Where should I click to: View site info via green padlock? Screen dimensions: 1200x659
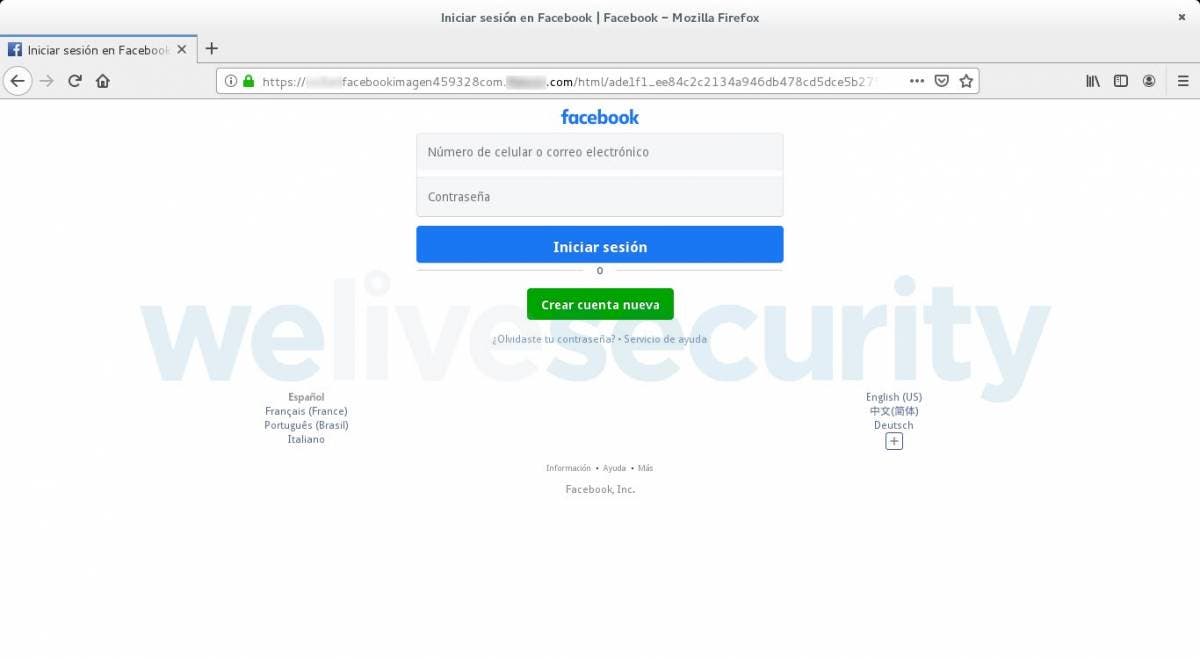(248, 81)
